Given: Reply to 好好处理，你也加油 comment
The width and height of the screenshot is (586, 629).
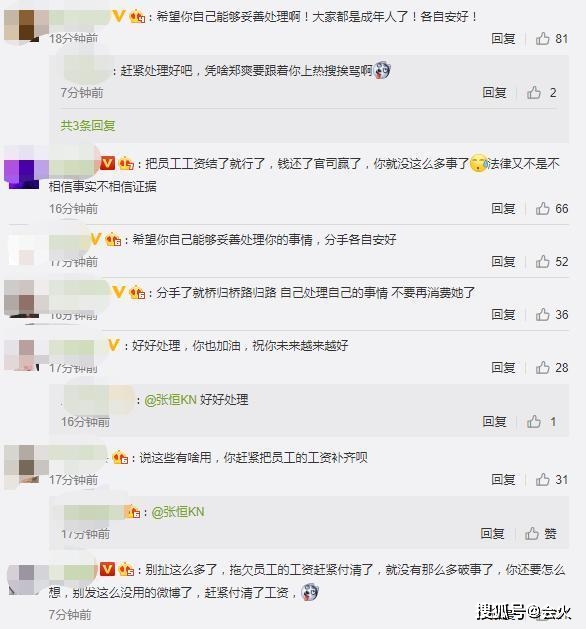Looking at the screenshot, I should point(503,367).
